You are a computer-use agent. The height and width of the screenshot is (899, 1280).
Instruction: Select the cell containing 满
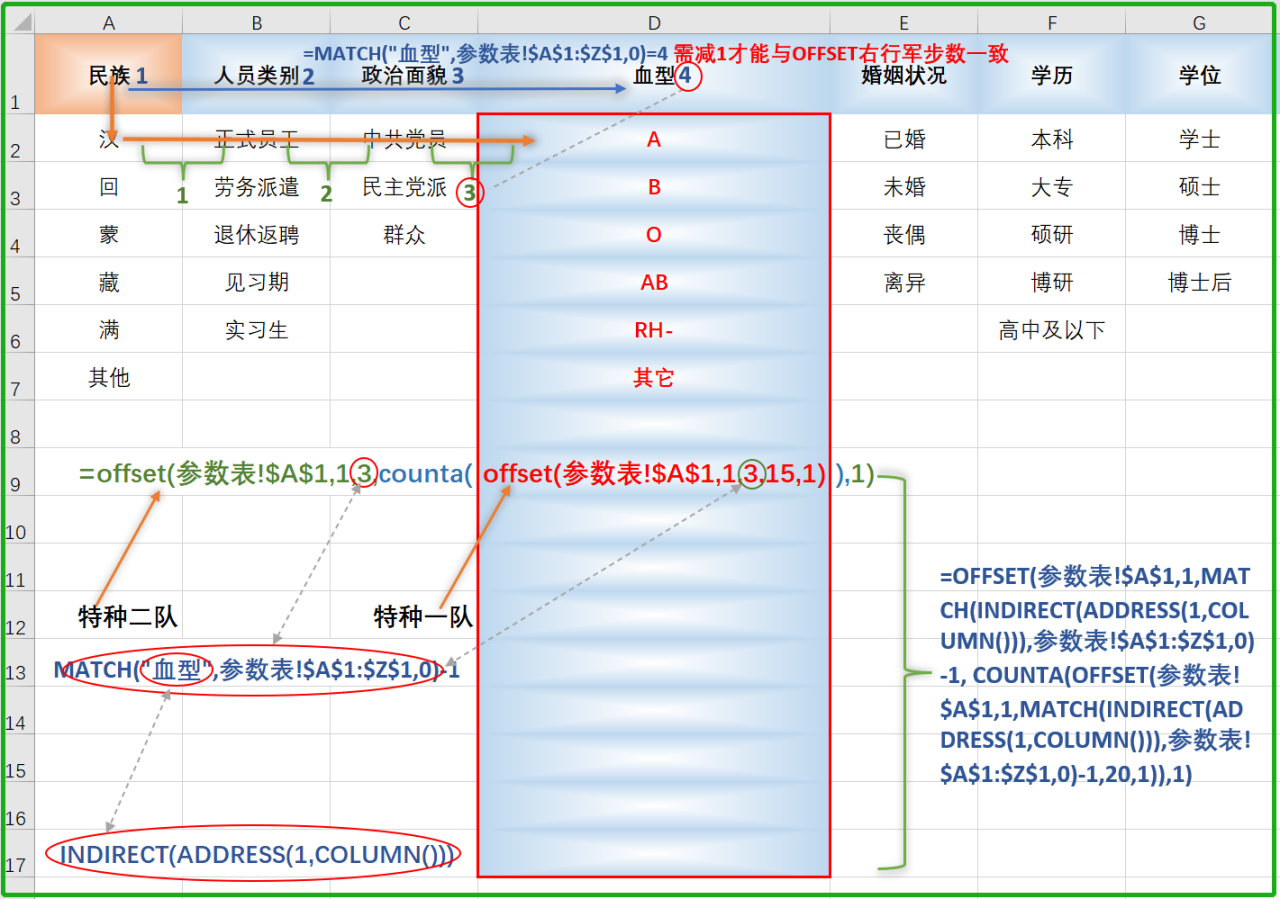click(x=108, y=329)
